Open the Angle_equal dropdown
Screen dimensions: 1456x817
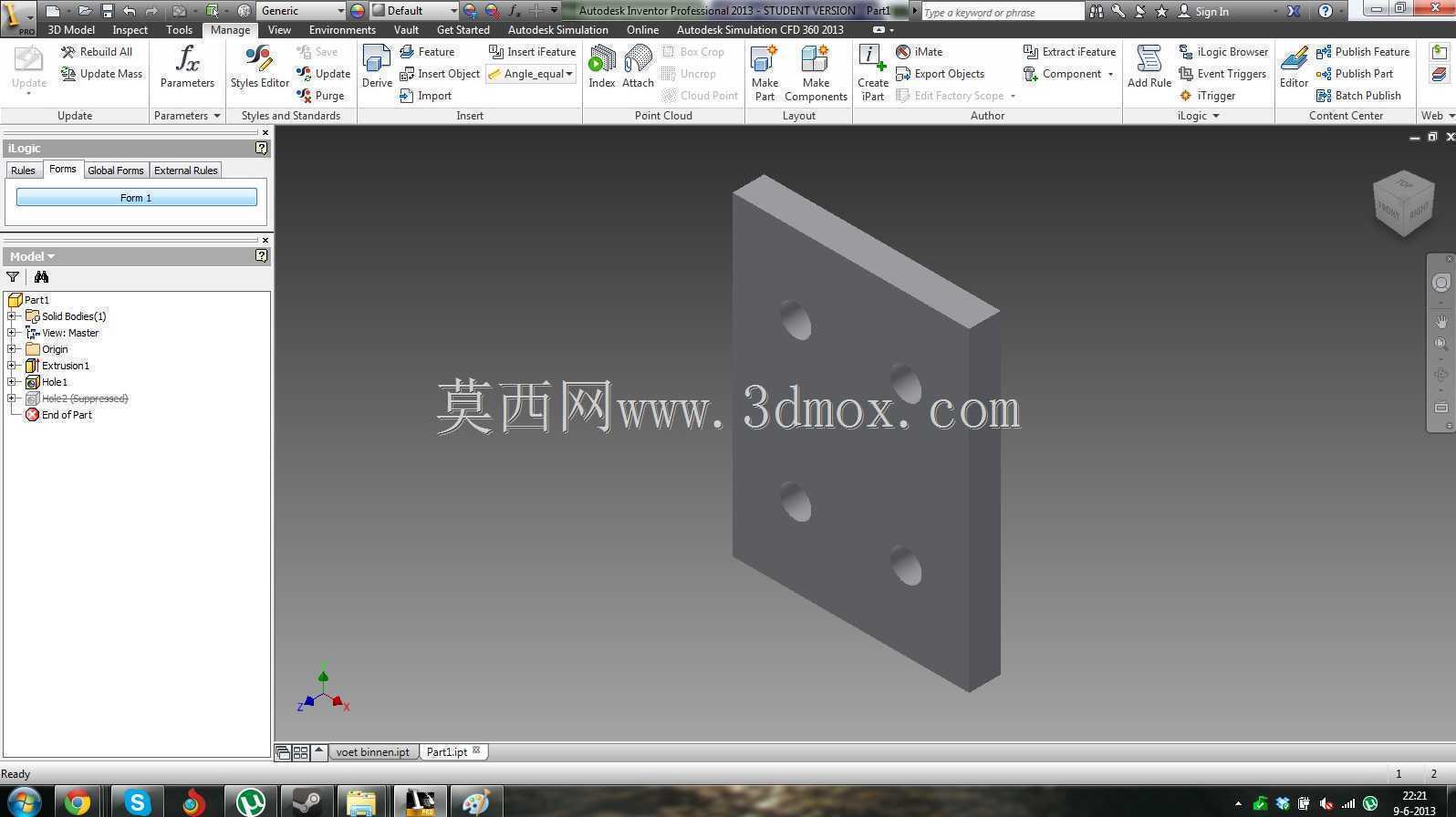click(x=569, y=74)
